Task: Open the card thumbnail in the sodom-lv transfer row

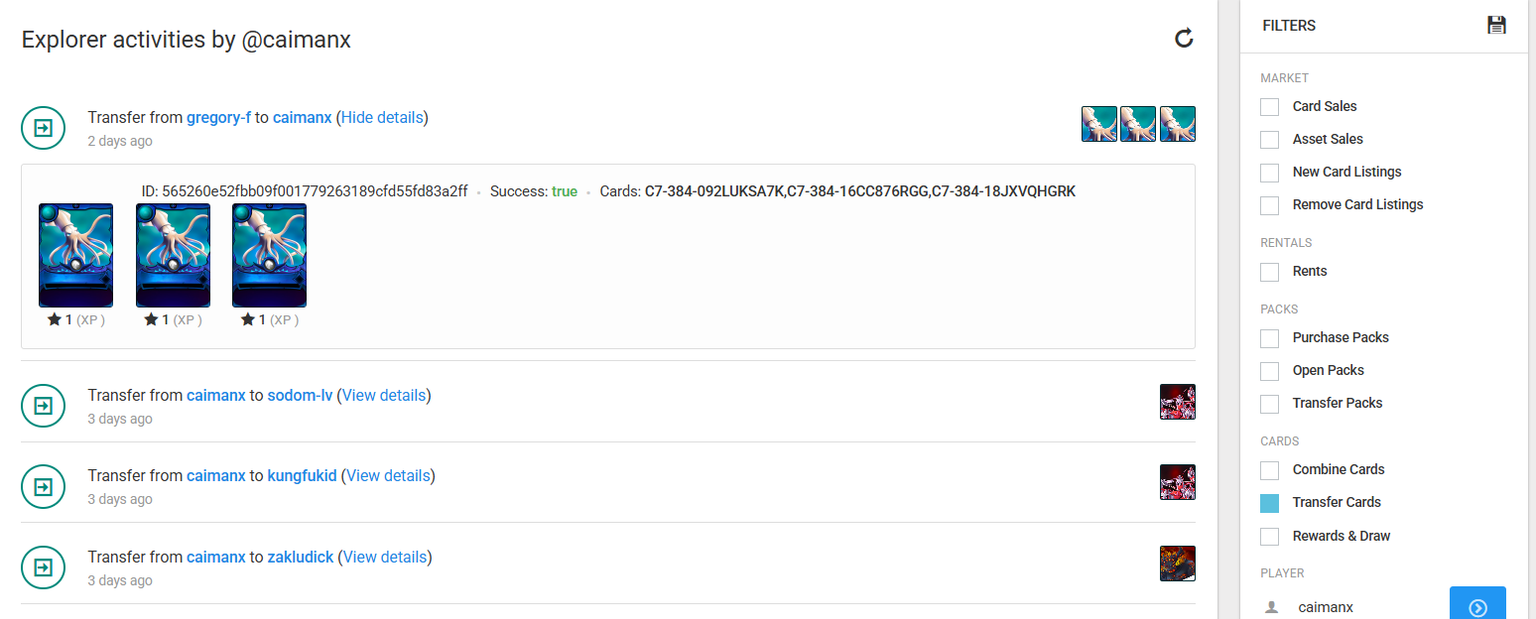Action: click(1178, 402)
